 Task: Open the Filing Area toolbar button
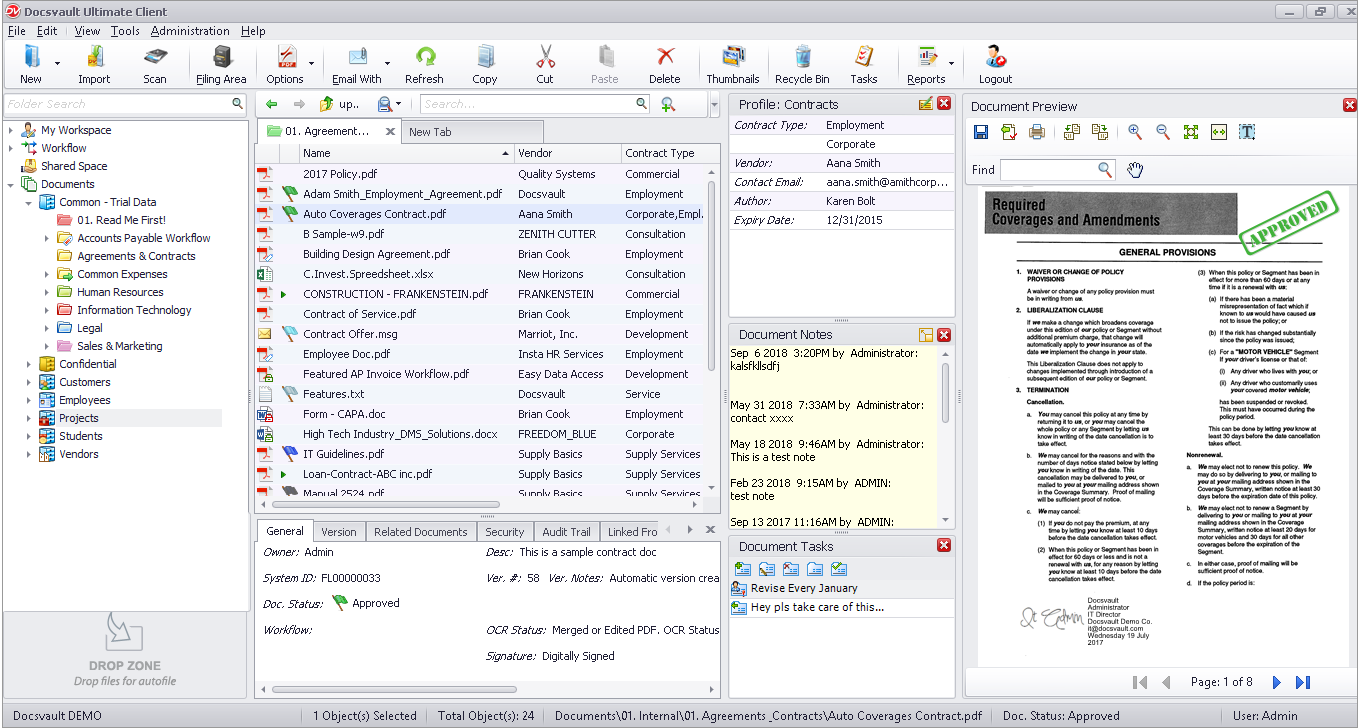pos(221,65)
